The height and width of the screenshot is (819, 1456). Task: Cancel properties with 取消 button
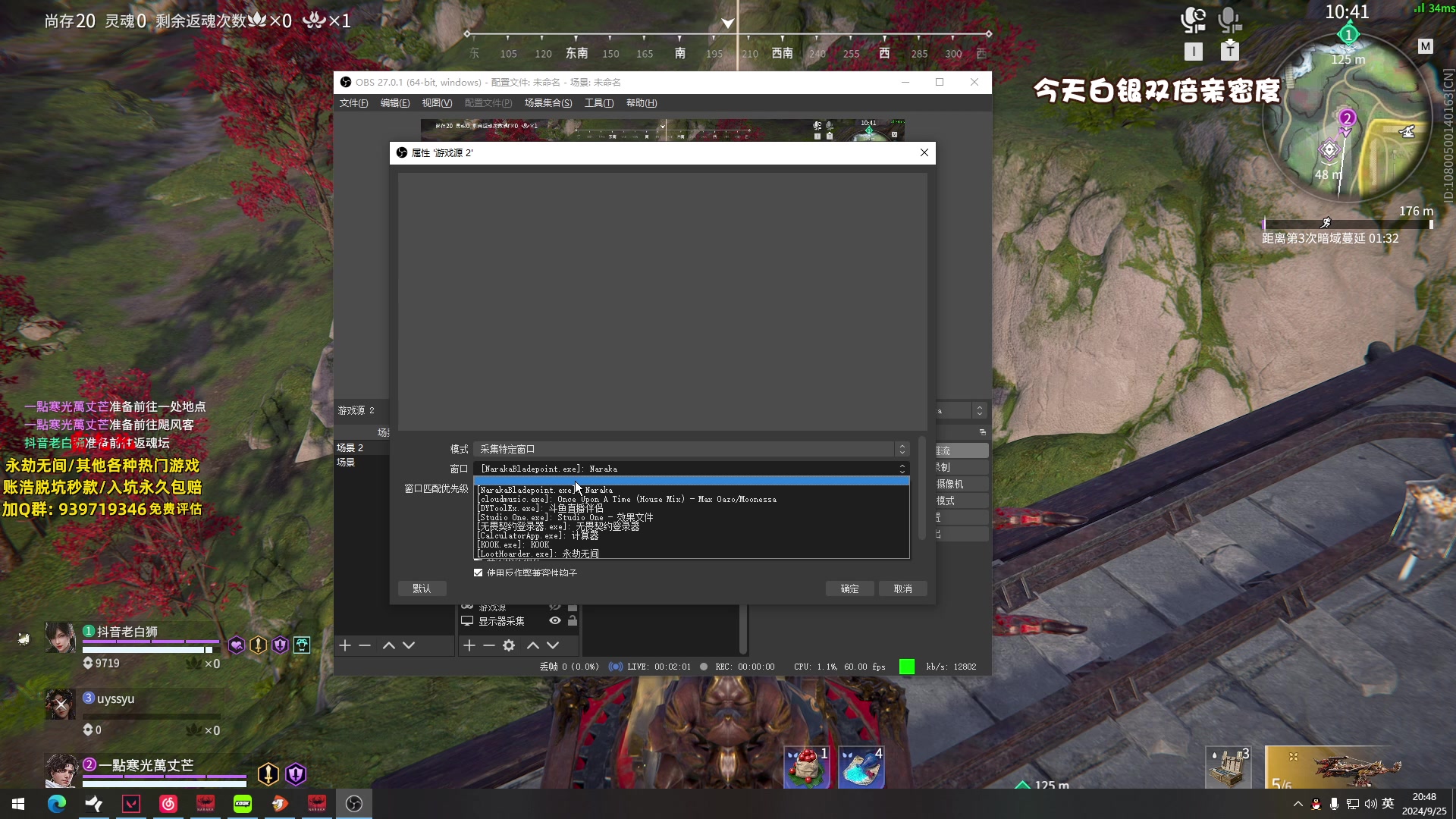[902, 589]
